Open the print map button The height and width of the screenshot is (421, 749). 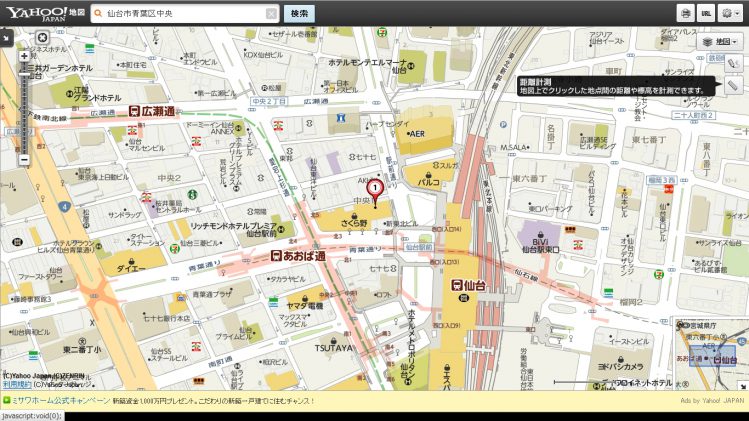click(685, 13)
